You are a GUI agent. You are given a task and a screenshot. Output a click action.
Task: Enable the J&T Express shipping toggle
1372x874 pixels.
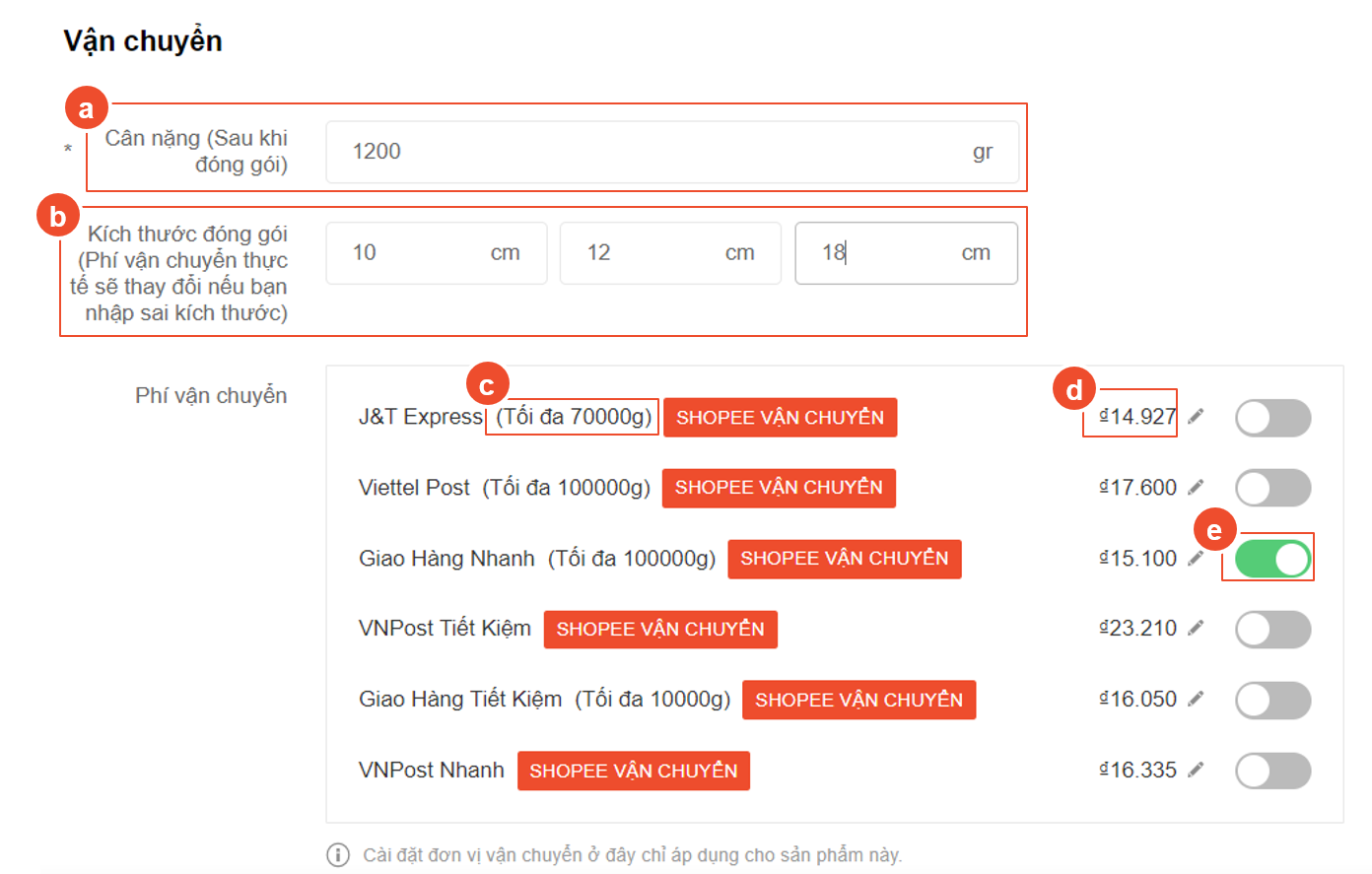click(x=1272, y=418)
